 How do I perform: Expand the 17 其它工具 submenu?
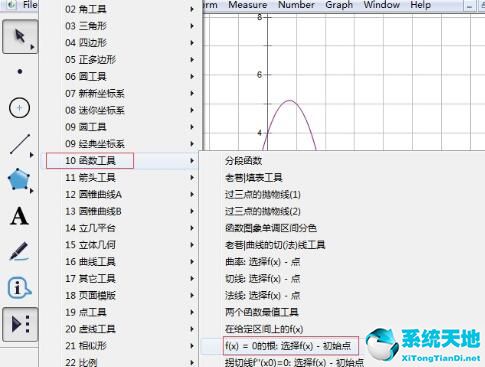(x=120, y=278)
